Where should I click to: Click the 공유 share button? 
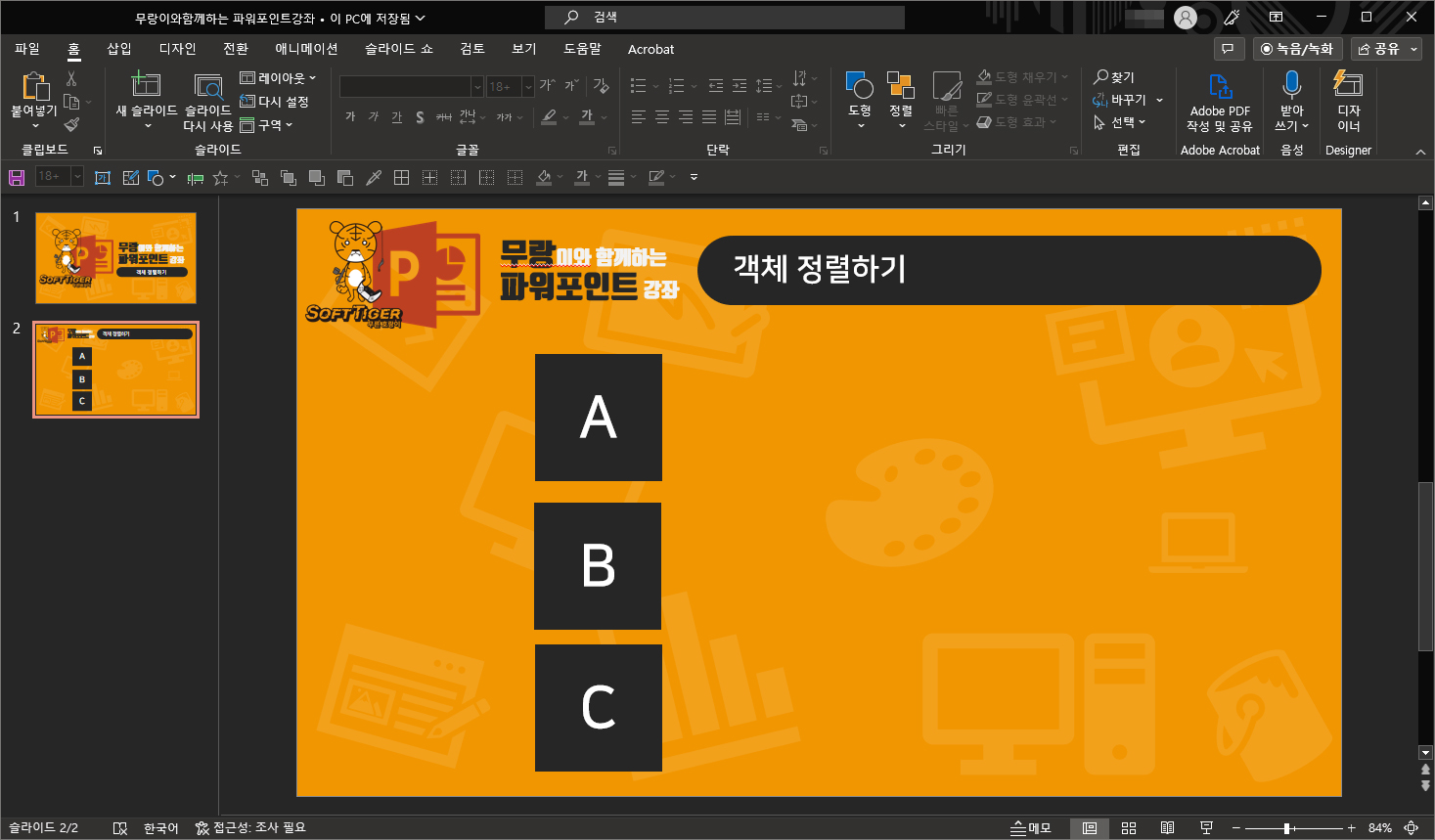[x=1386, y=49]
